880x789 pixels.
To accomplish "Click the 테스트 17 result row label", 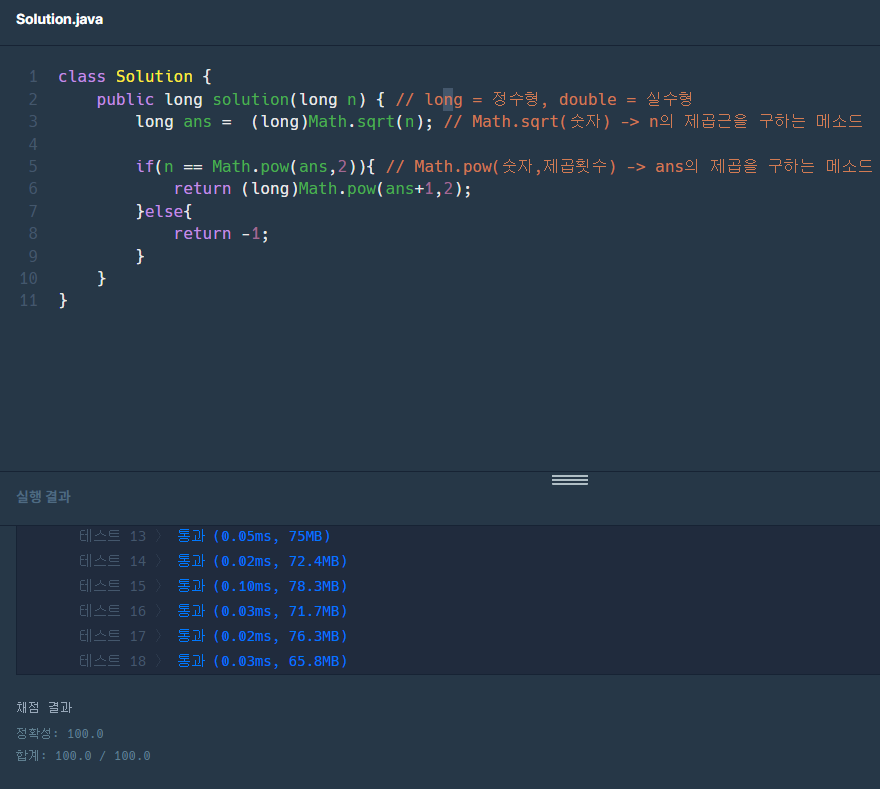I will click(x=112, y=636).
